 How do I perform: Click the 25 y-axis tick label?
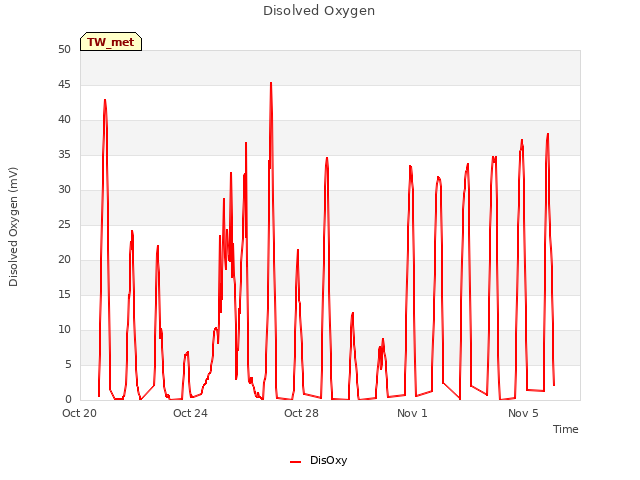pos(64,224)
